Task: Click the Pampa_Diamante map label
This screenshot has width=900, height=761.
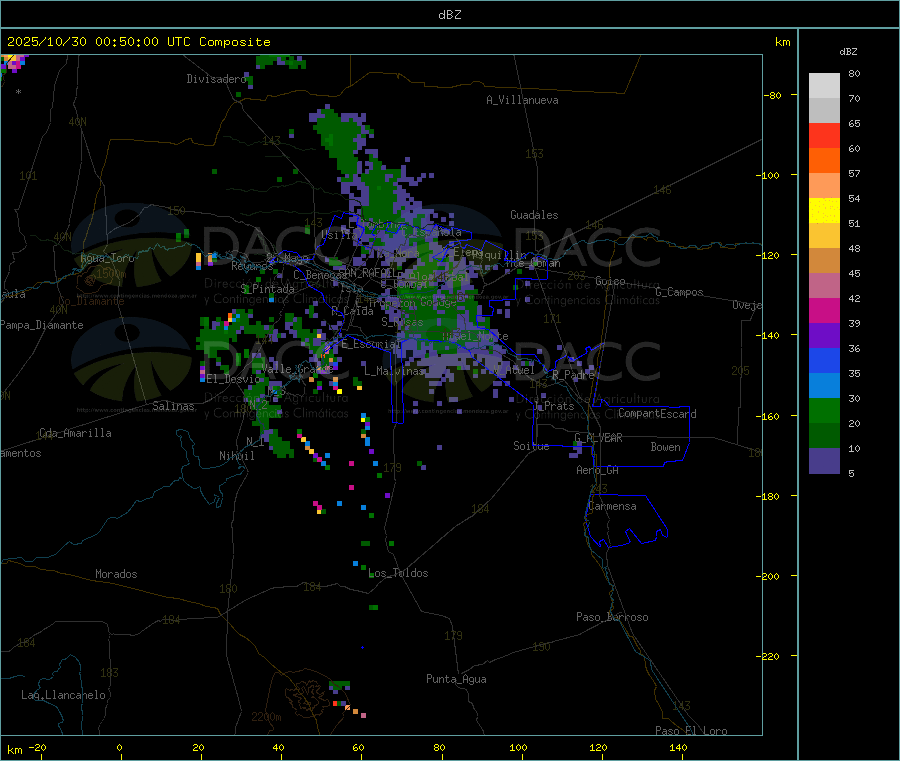Action: 42,325
